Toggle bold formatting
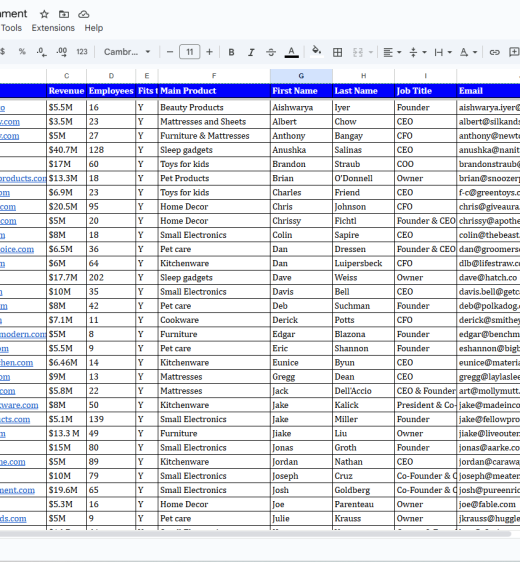 (232, 52)
